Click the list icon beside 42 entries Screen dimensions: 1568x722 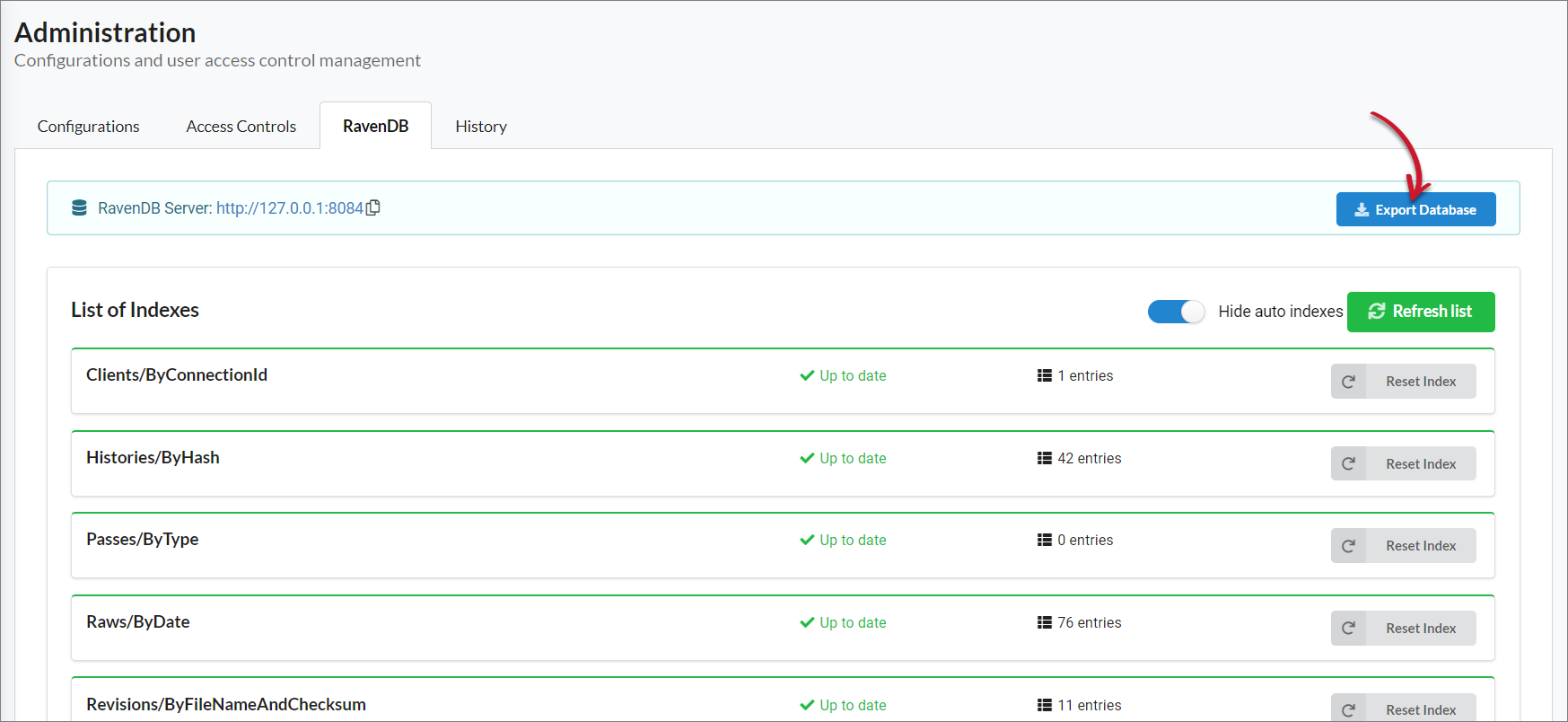1045,458
